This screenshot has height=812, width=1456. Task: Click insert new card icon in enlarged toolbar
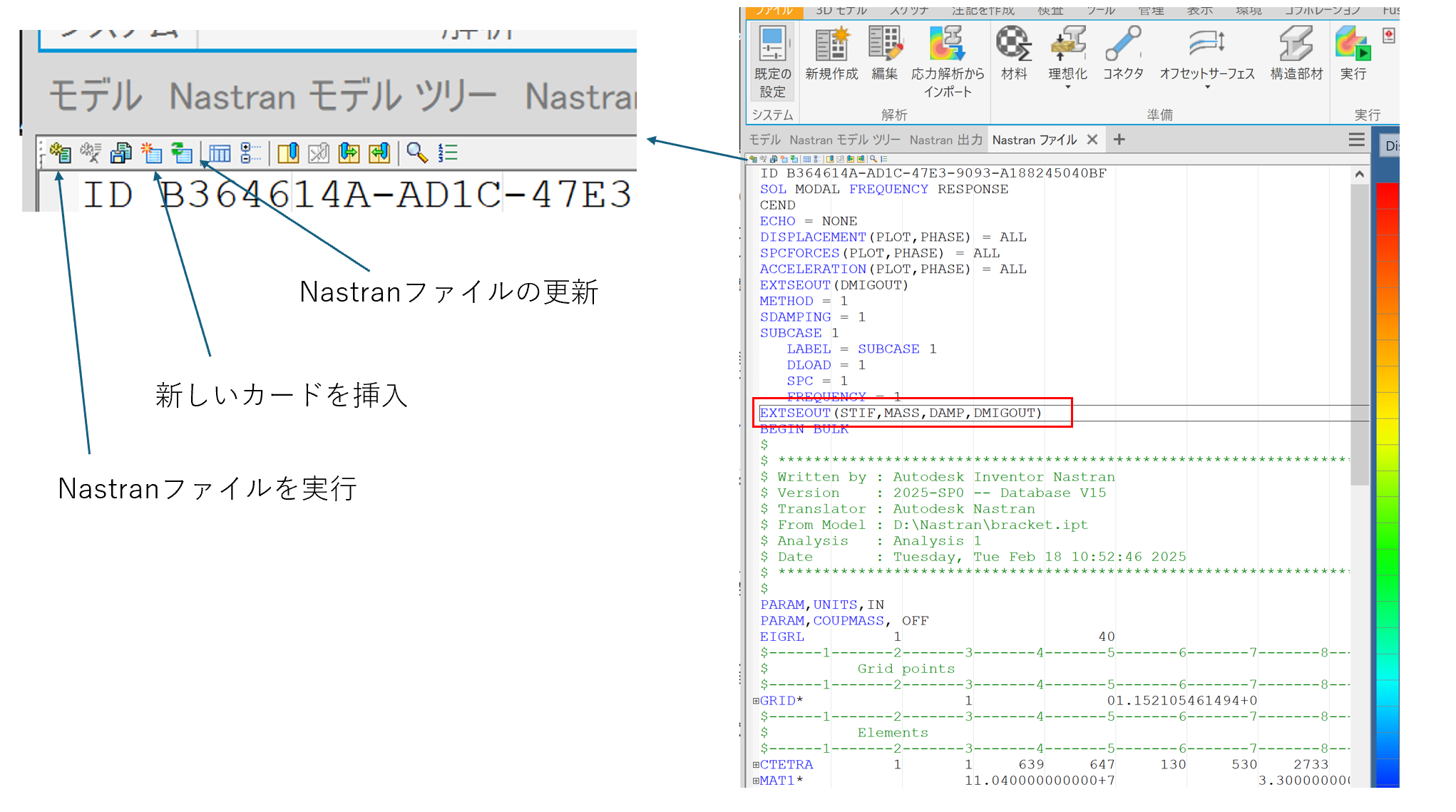151,153
